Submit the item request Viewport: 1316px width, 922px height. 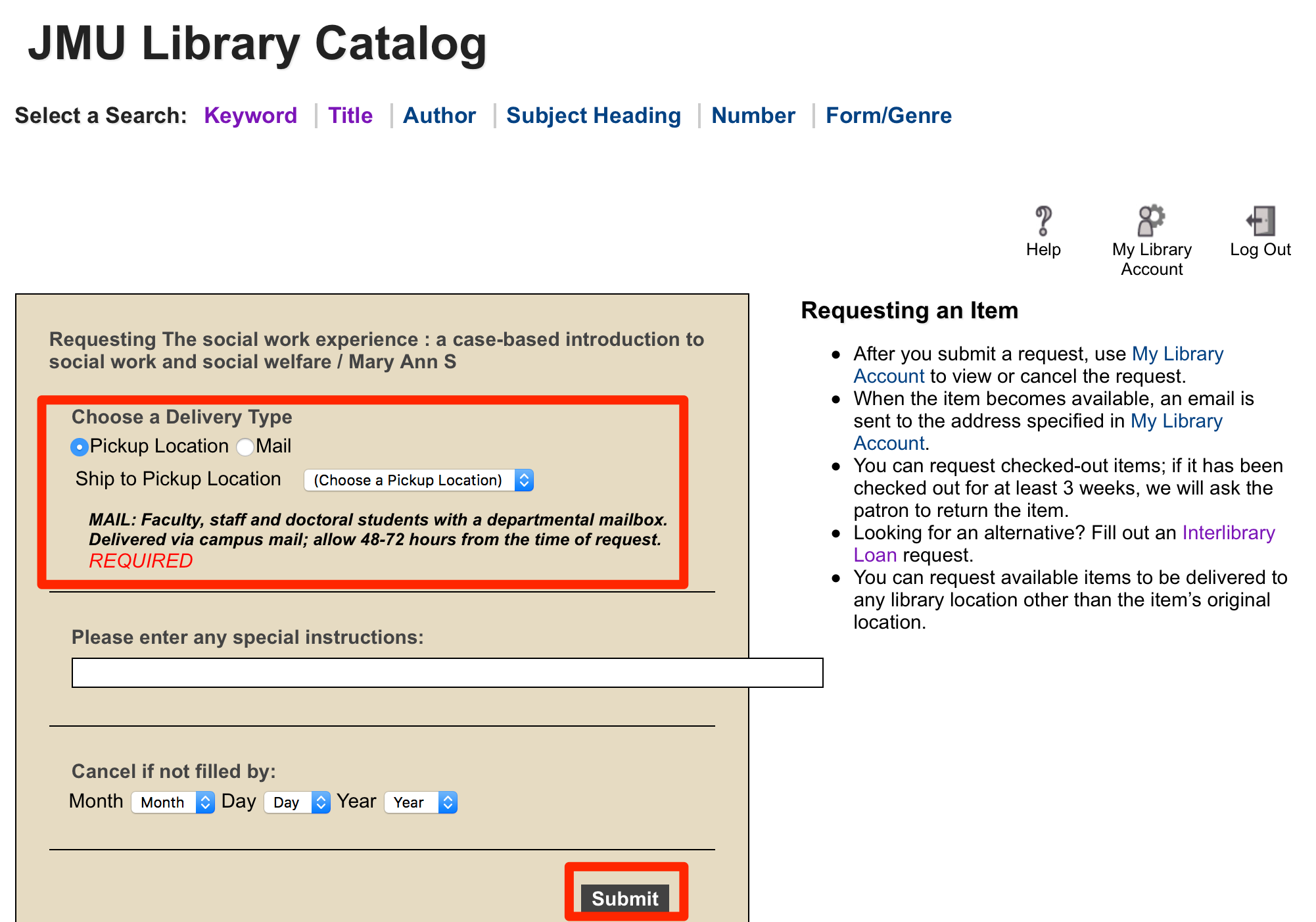coord(624,898)
